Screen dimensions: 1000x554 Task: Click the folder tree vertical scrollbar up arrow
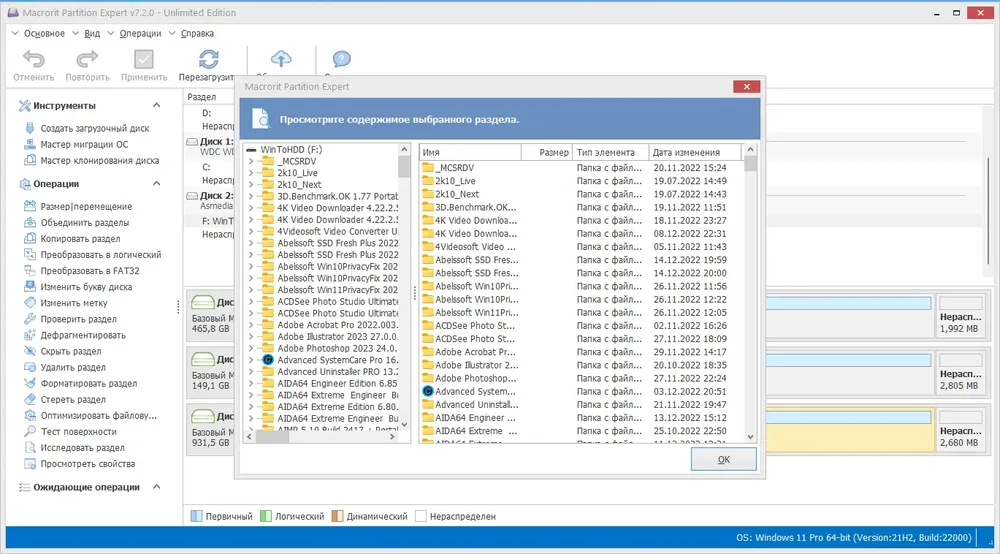pyautogui.click(x=404, y=149)
